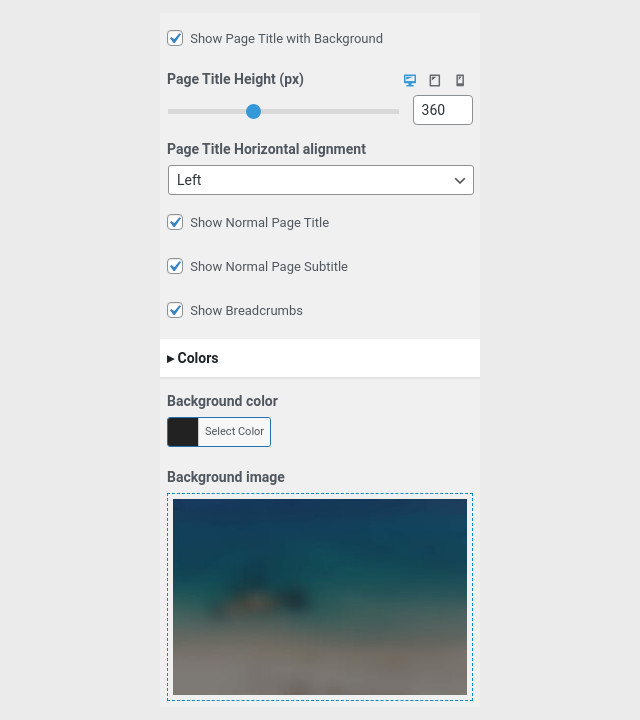Image resolution: width=640 pixels, height=720 pixels.
Task: Click the slider track right of handle
Action: (x=330, y=111)
